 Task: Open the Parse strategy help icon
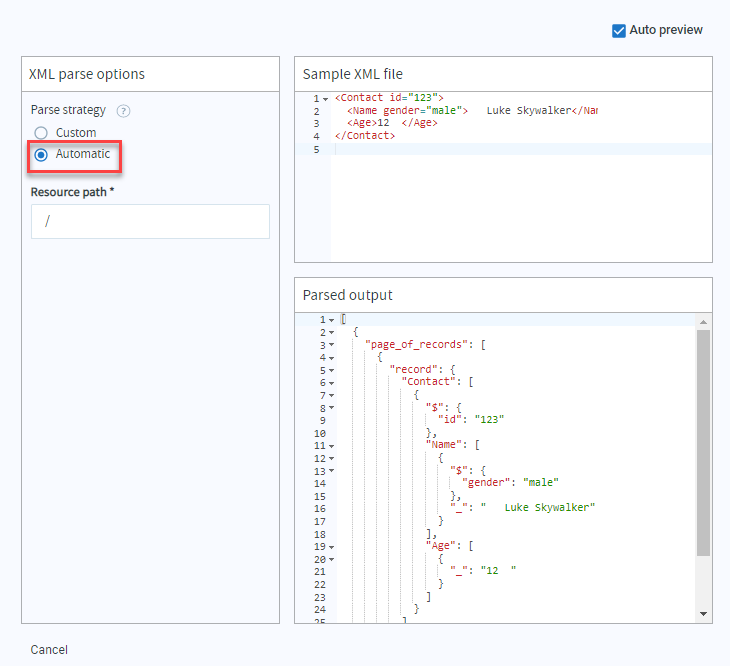point(123,111)
